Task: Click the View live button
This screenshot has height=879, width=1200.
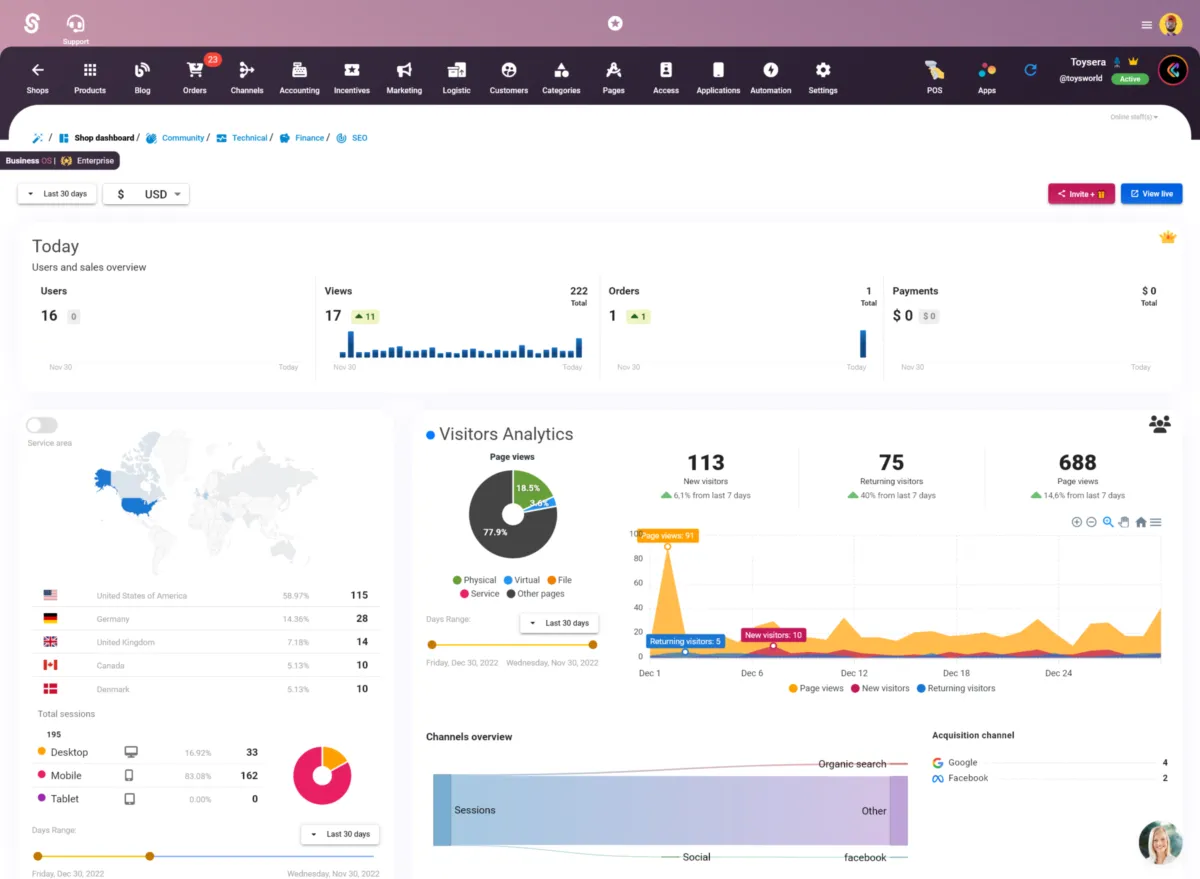Action: (1152, 194)
